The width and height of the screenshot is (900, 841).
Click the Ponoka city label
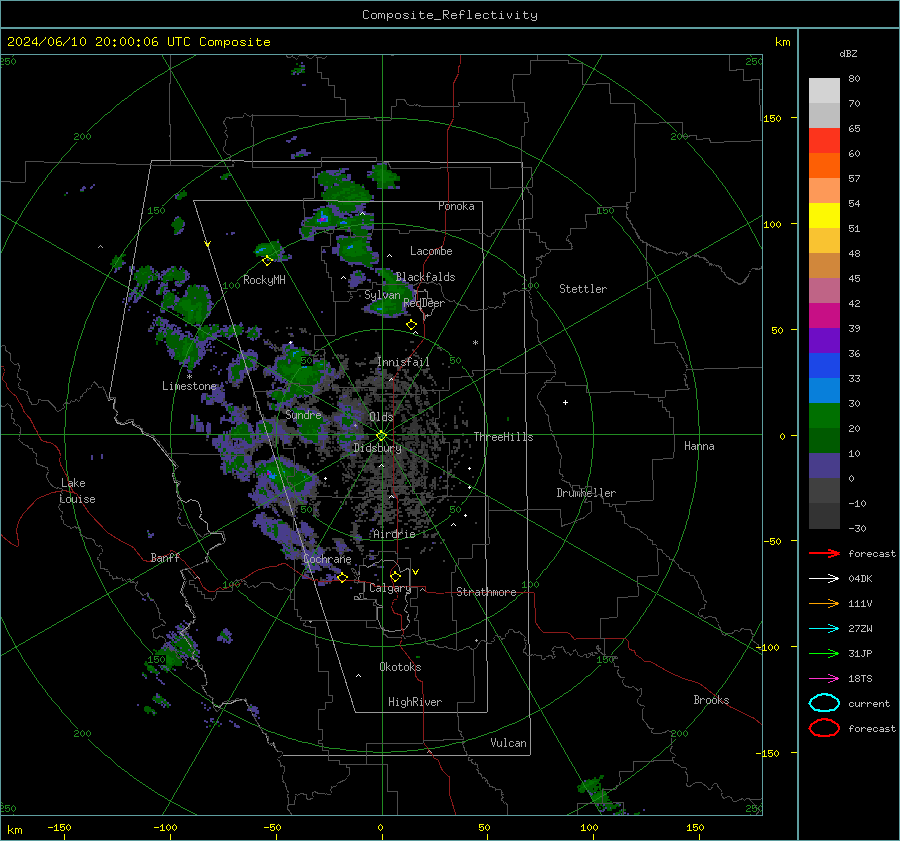point(456,206)
